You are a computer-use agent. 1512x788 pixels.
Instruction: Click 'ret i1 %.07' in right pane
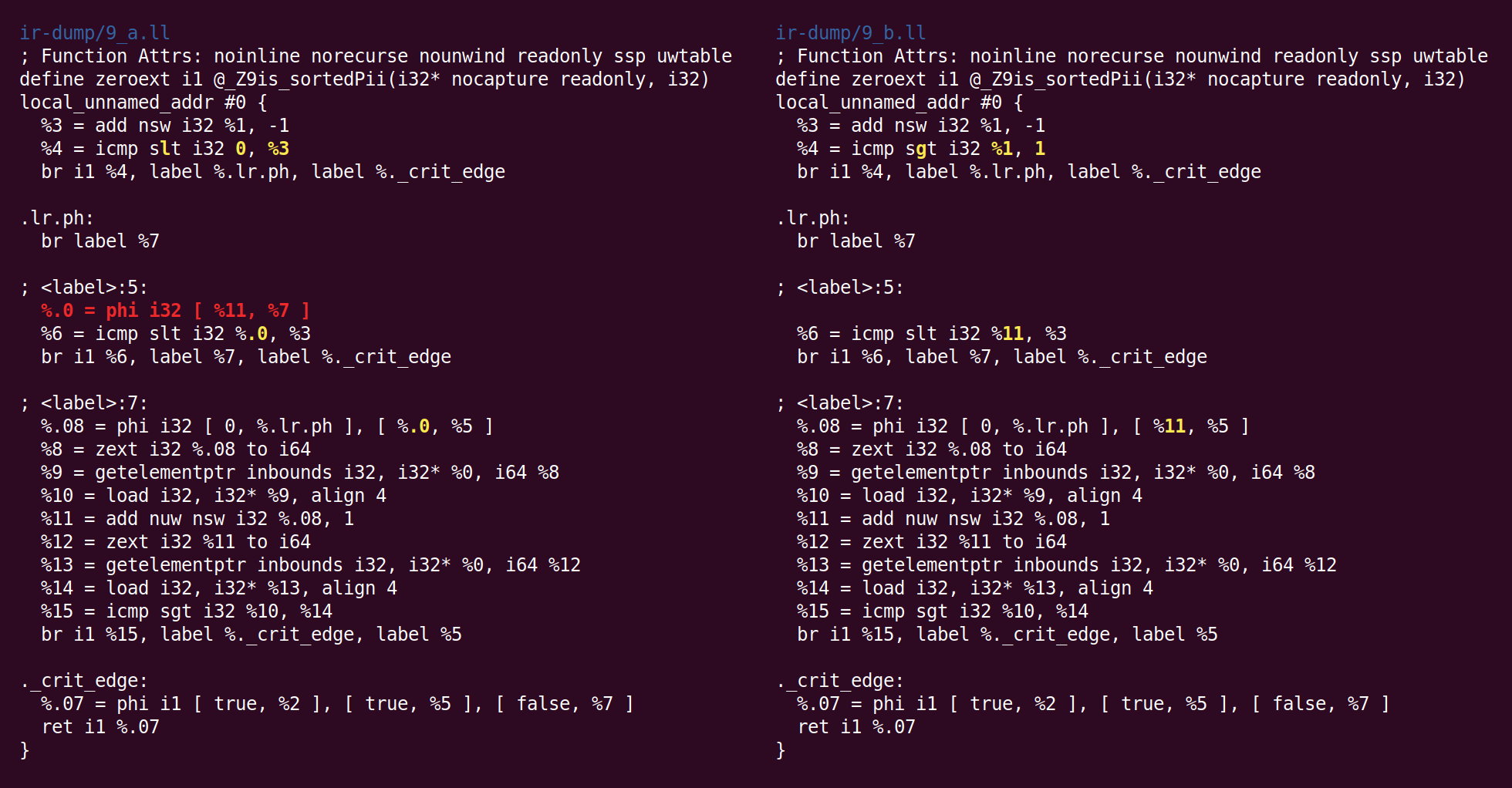pos(856,727)
